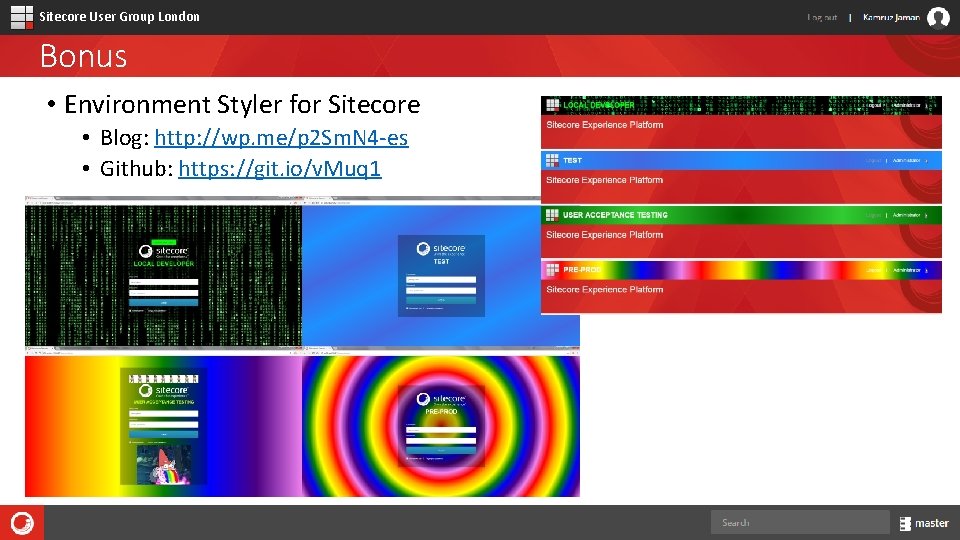Click the Sitecore User Group London title
960x540 pixels.
119,17
